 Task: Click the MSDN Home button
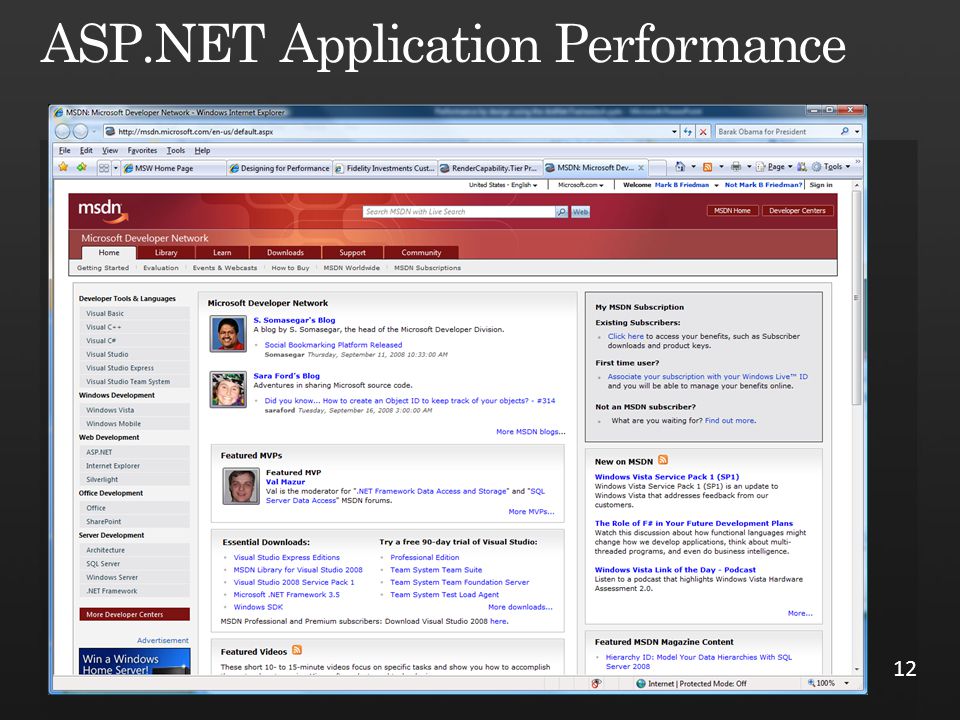732,211
